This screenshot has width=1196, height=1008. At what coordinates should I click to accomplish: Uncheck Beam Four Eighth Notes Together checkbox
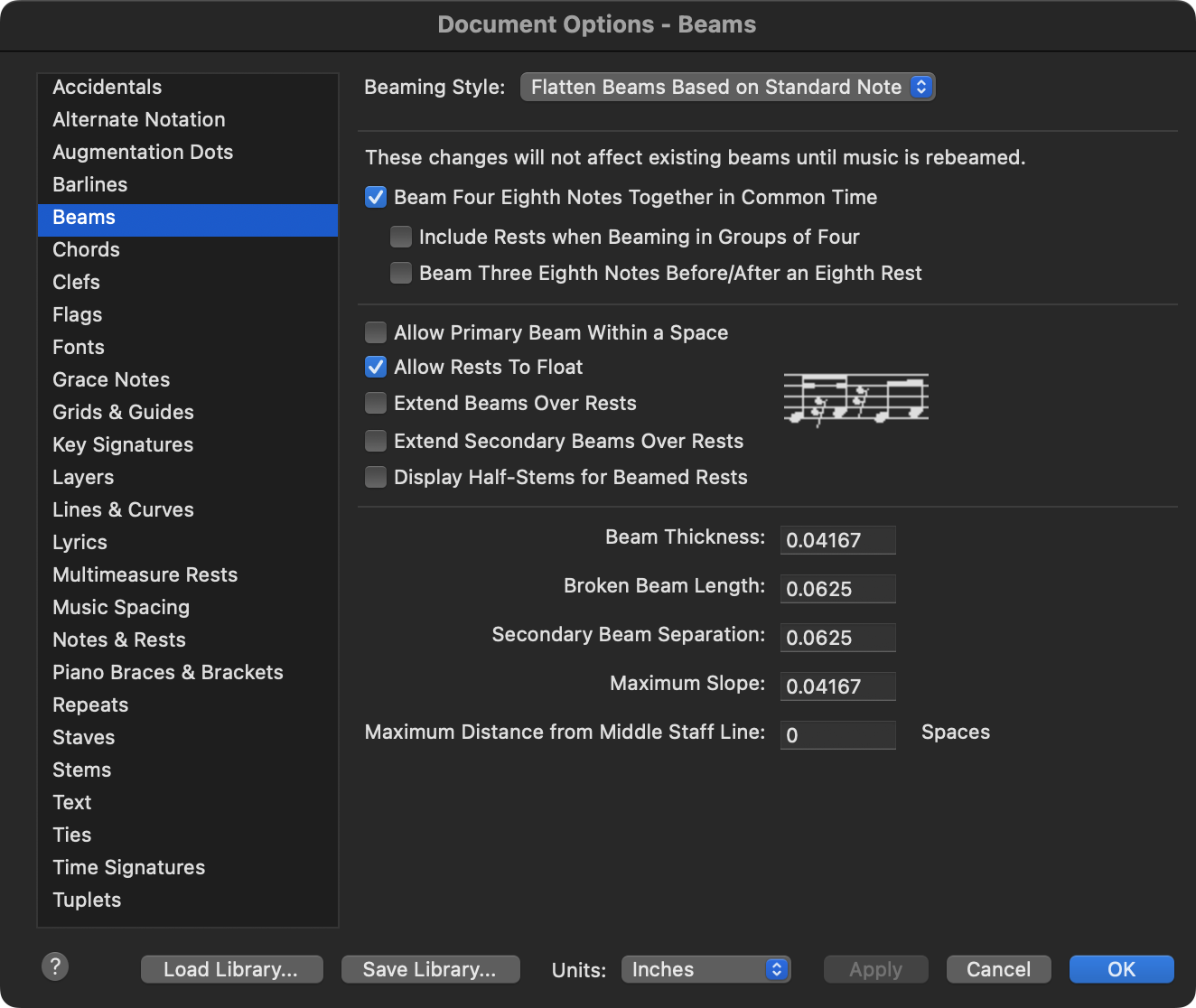tap(376, 198)
